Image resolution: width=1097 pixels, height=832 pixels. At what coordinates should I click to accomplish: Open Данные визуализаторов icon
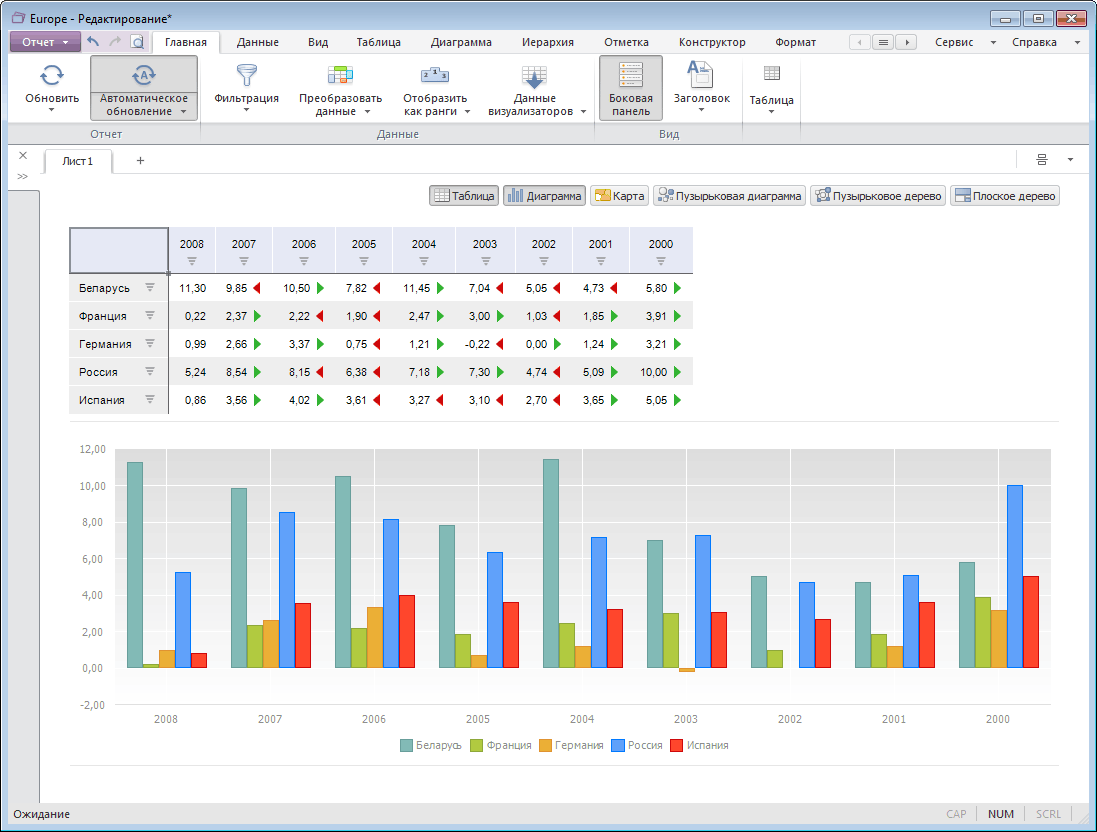click(534, 77)
